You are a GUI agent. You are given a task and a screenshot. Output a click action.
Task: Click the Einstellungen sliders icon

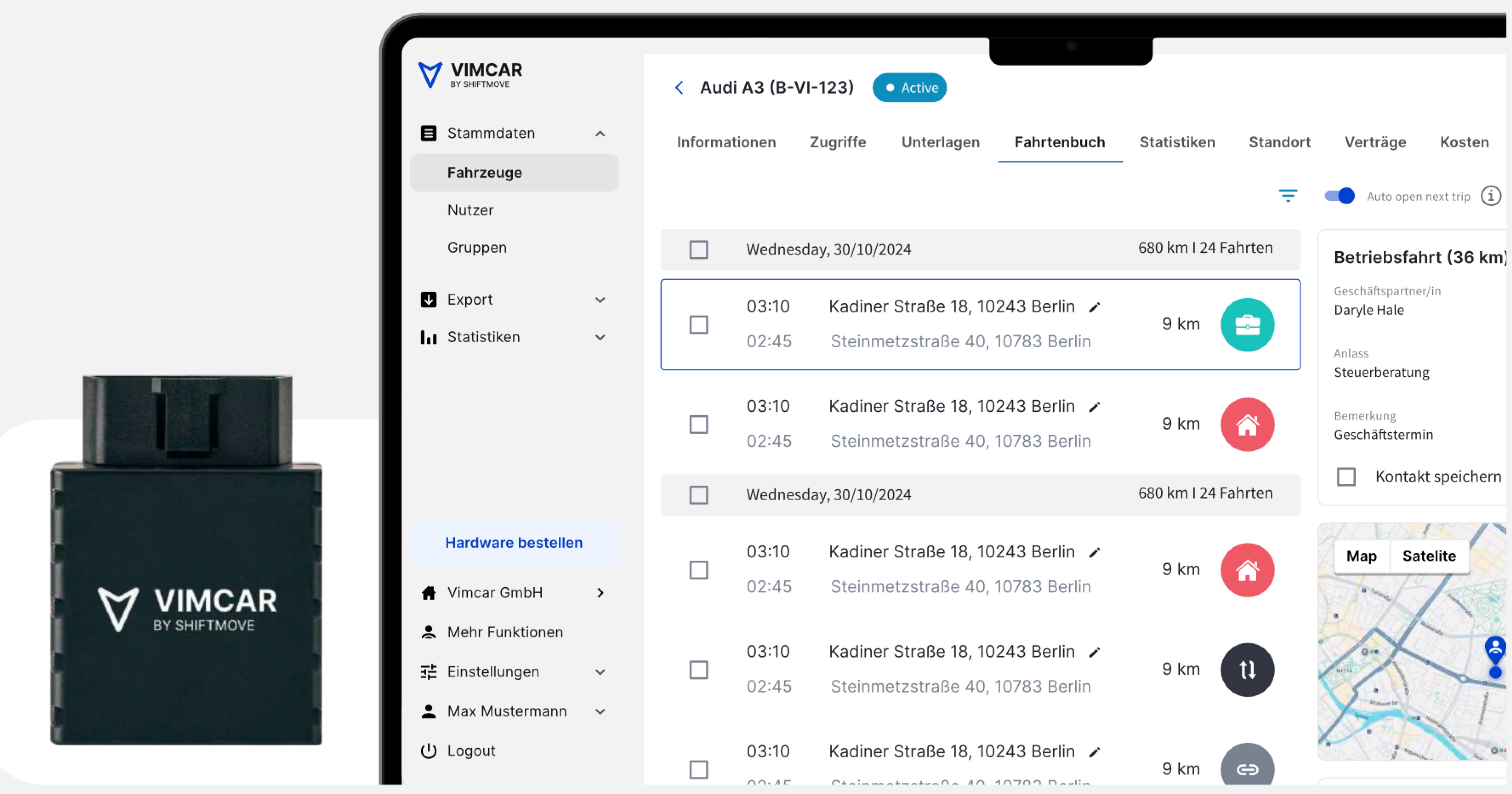click(428, 671)
